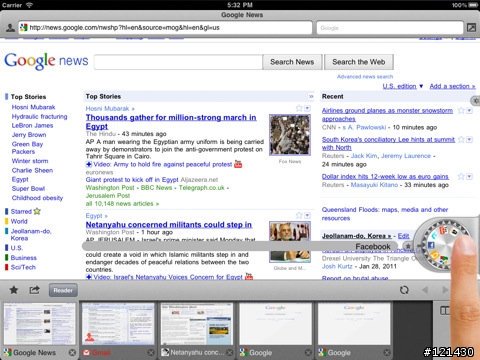The image size is (480, 360).
Task: Tap the small star button left of the dial
Action: [x=408, y=246]
